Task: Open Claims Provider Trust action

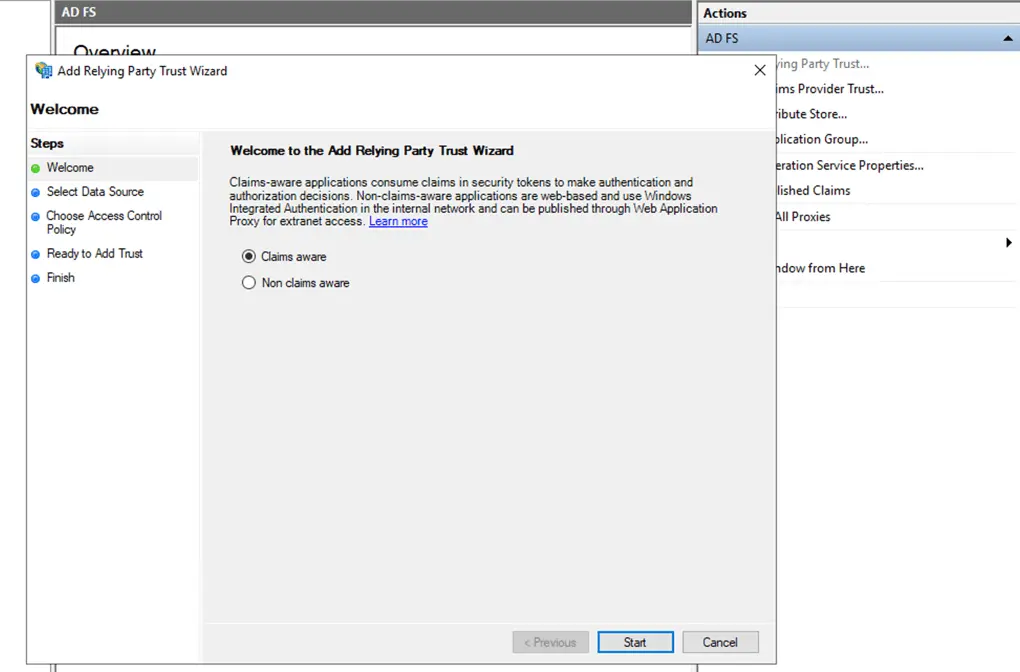Action: coord(830,89)
